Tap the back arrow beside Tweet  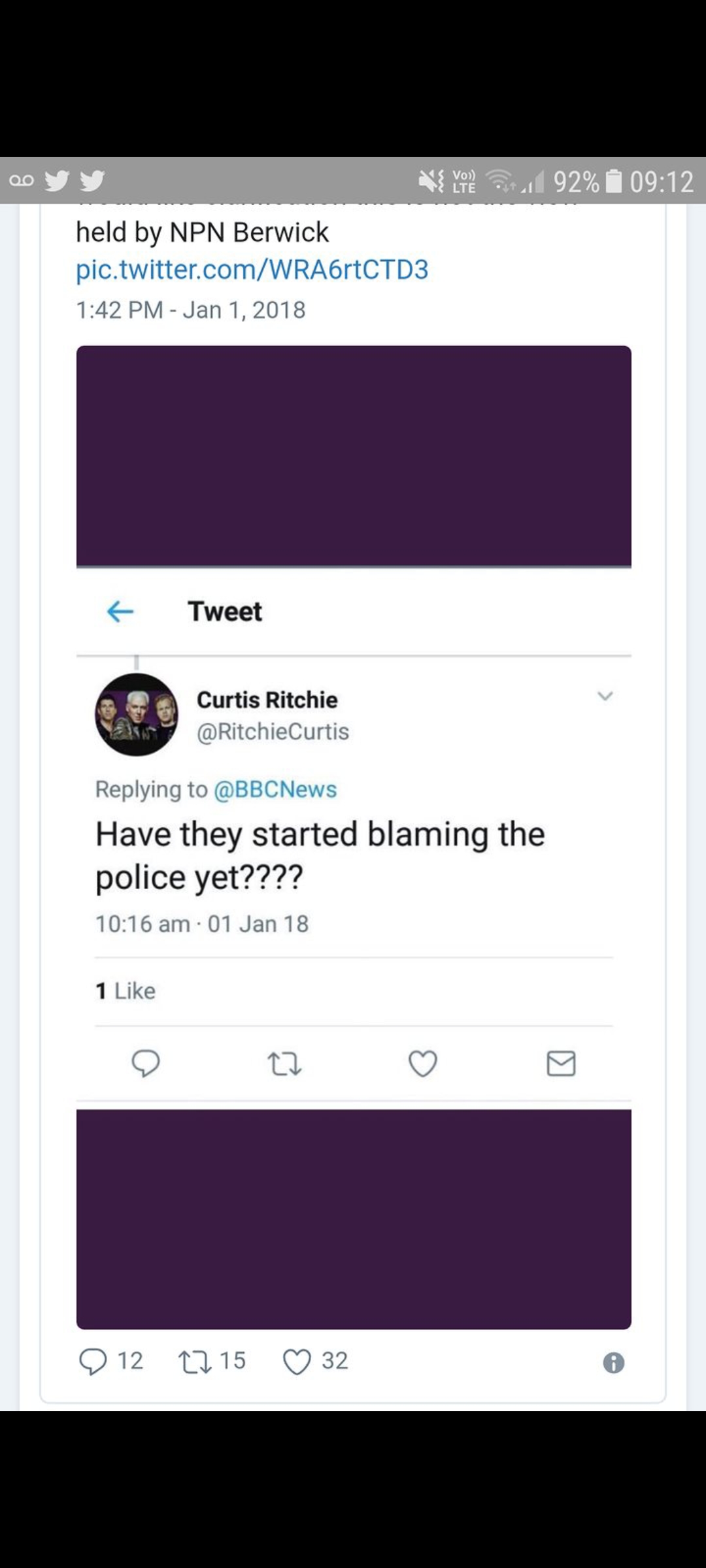pos(120,612)
